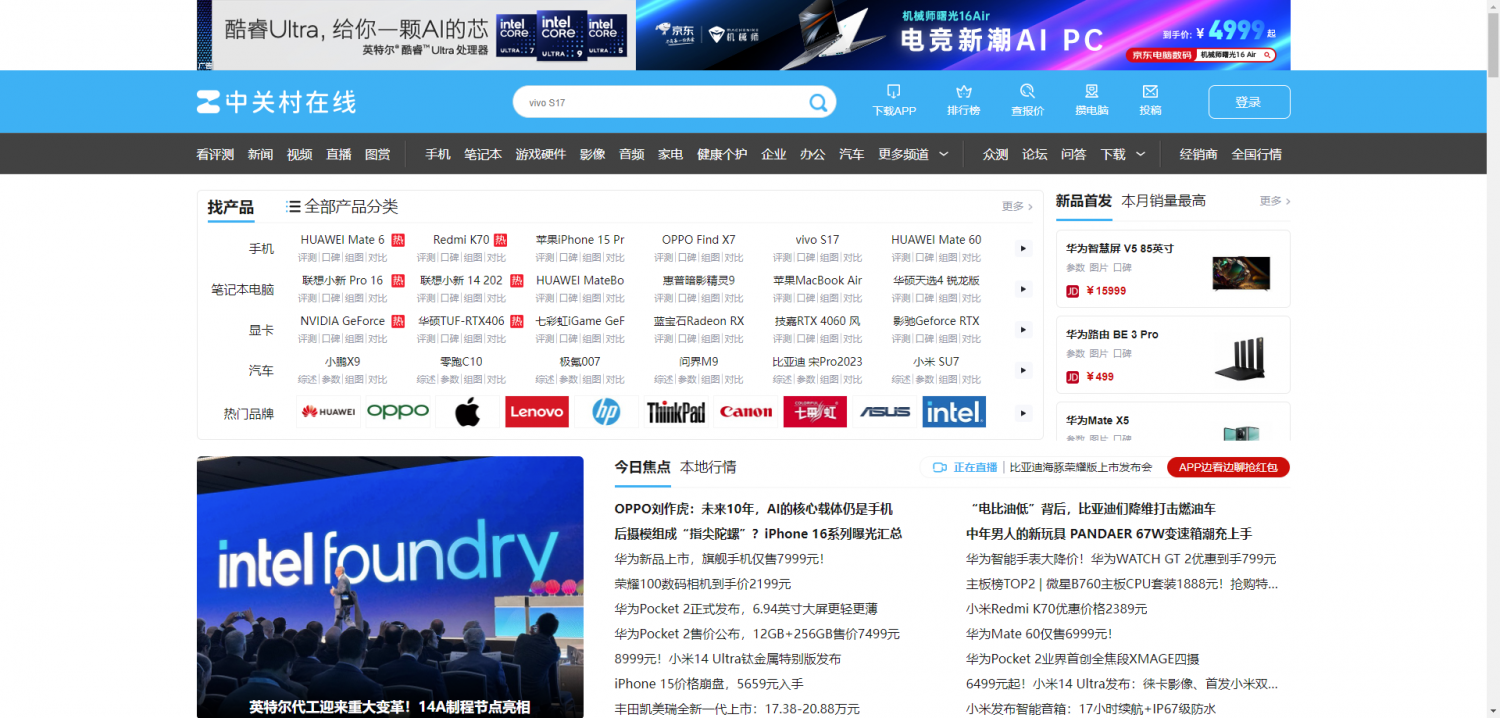
Task: Open the 中年男人的新玩具 PANDAER 67W article
Action: [x=1109, y=534]
